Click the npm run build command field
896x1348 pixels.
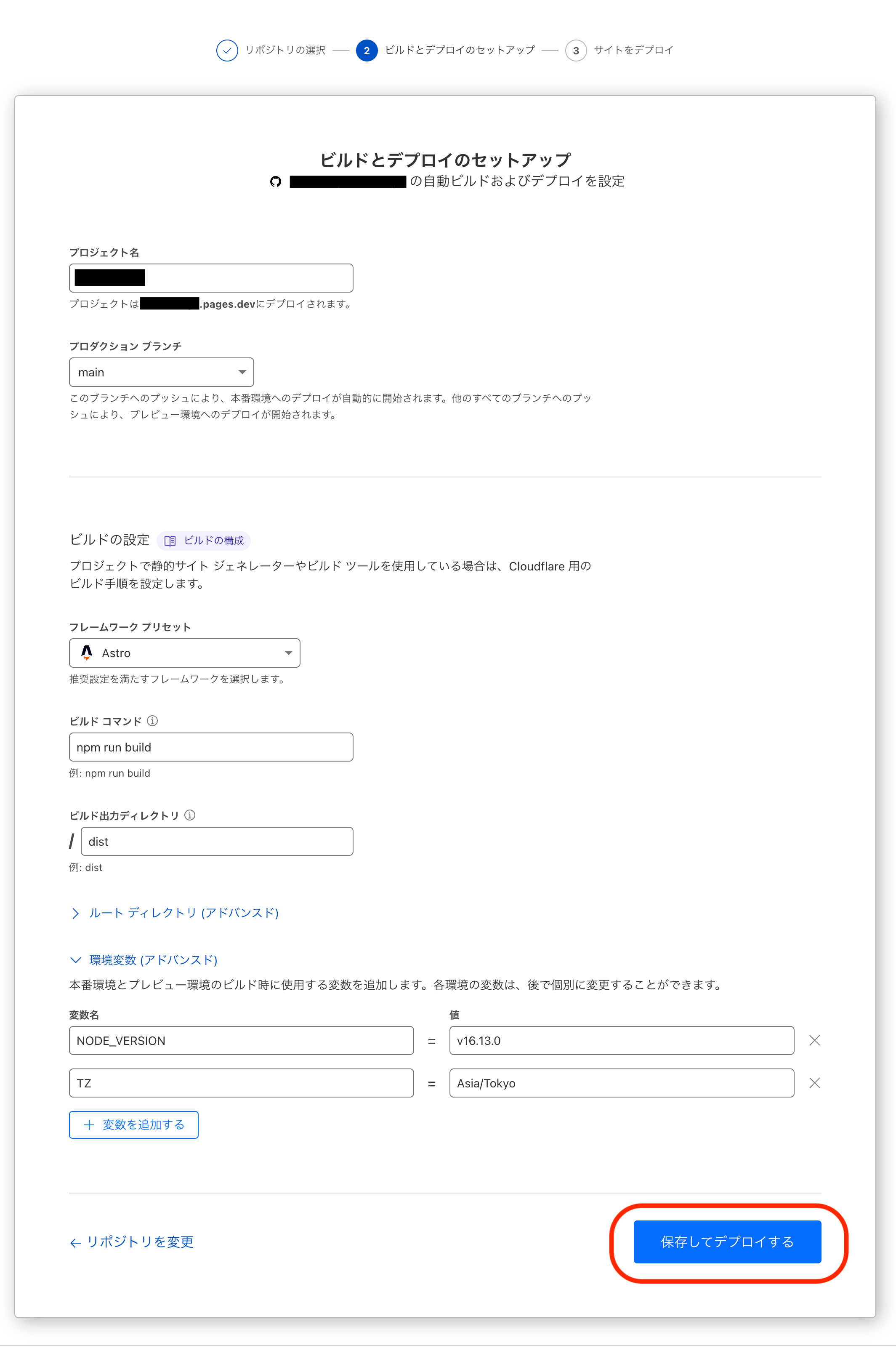click(x=211, y=747)
